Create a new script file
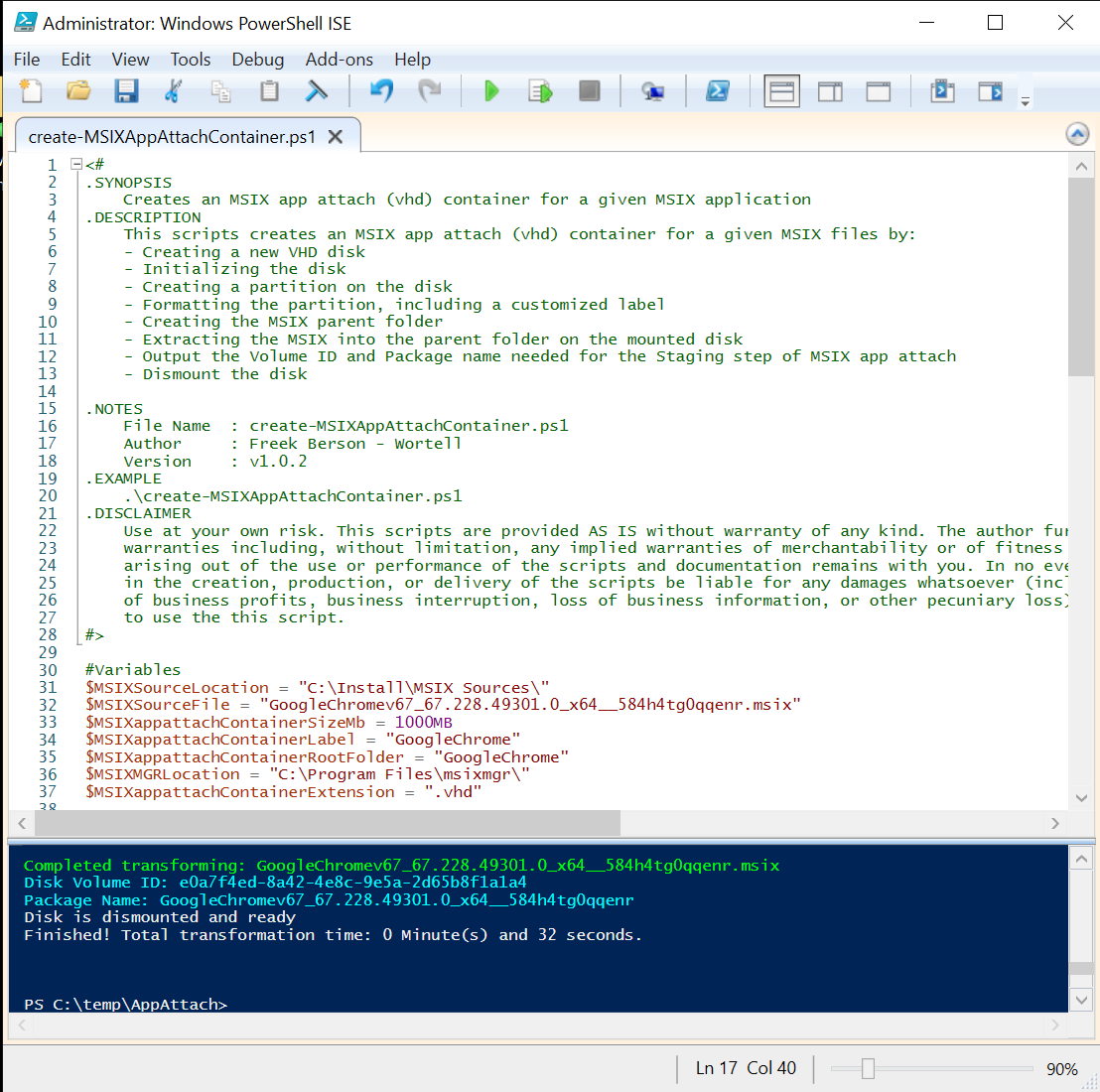The height and width of the screenshot is (1092, 1100). pyautogui.click(x=32, y=91)
